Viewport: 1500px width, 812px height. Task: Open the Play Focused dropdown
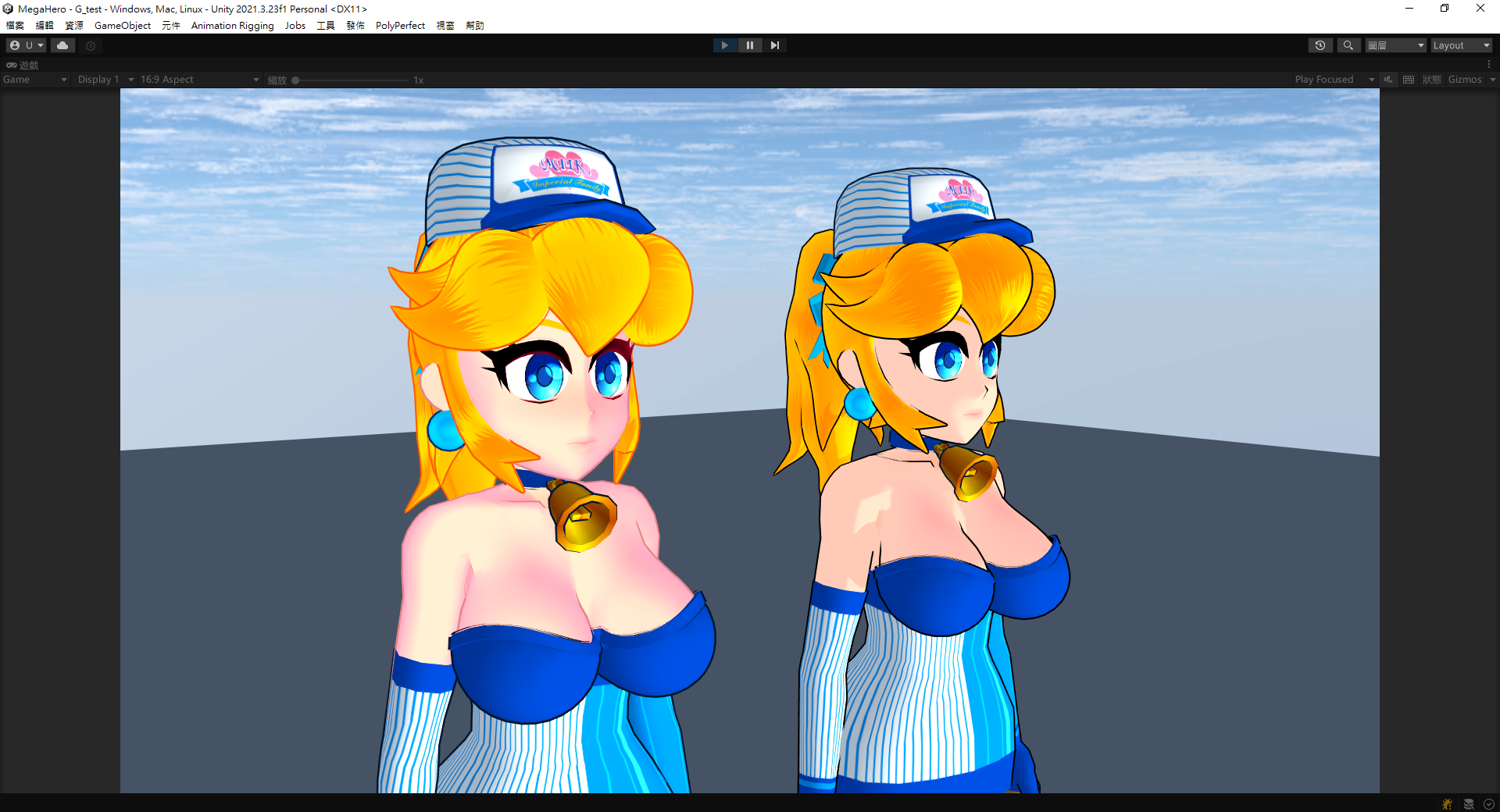click(x=1334, y=80)
